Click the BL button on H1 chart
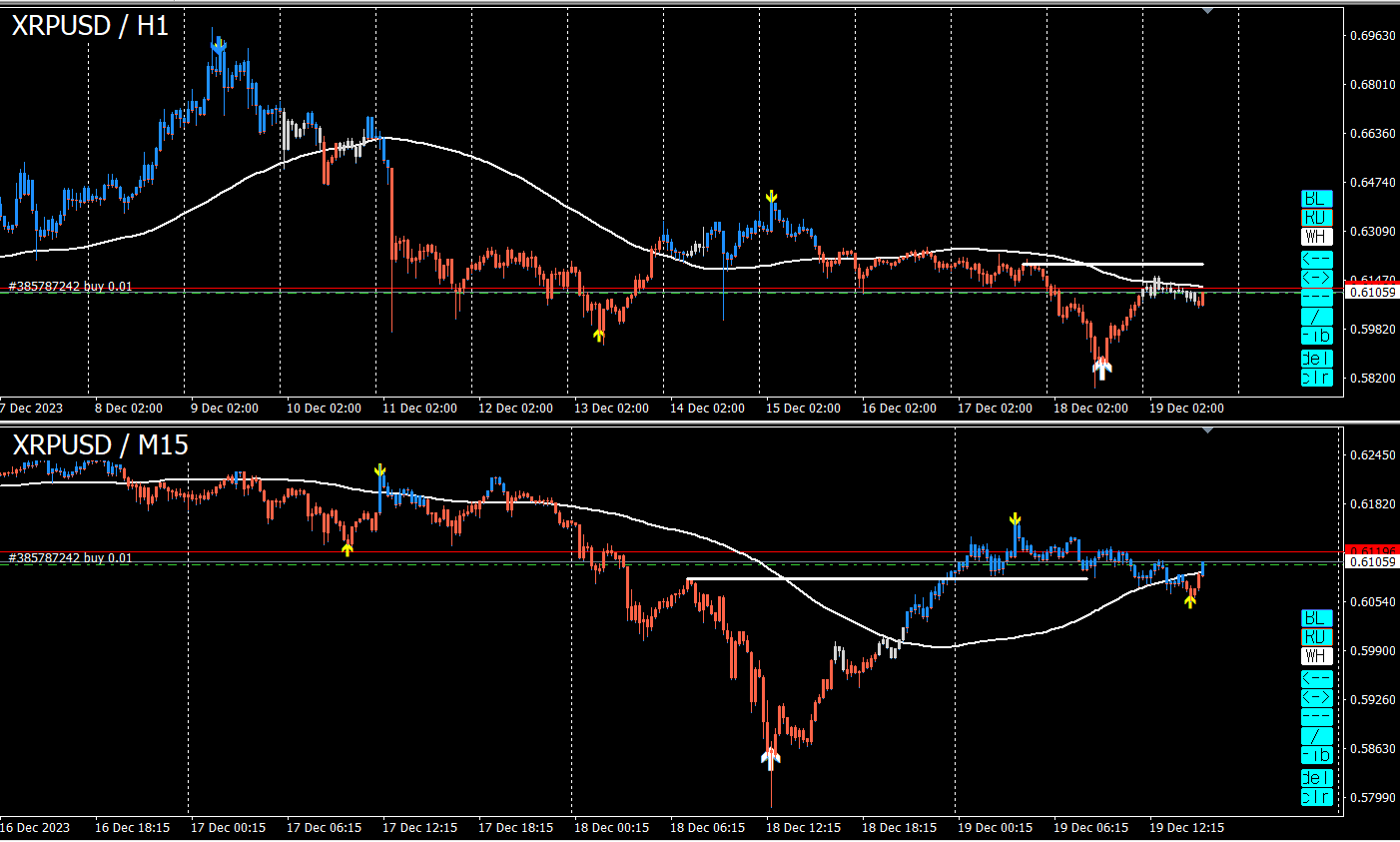Image resolution: width=1400 pixels, height=842 pixels. [x=1316, y=199]
